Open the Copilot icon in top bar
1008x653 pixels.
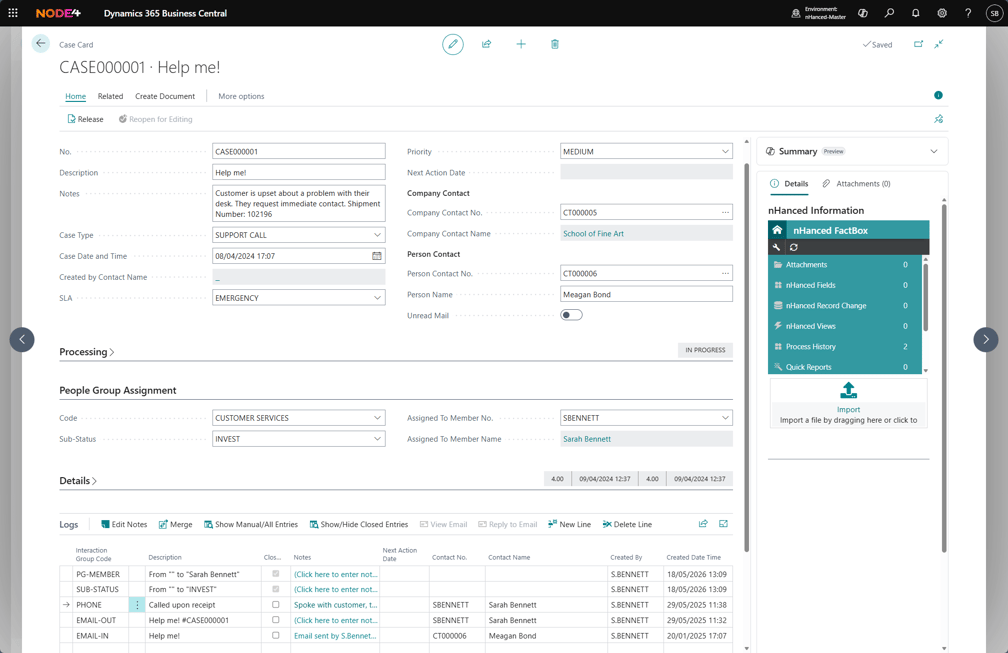tap(863, 13)
